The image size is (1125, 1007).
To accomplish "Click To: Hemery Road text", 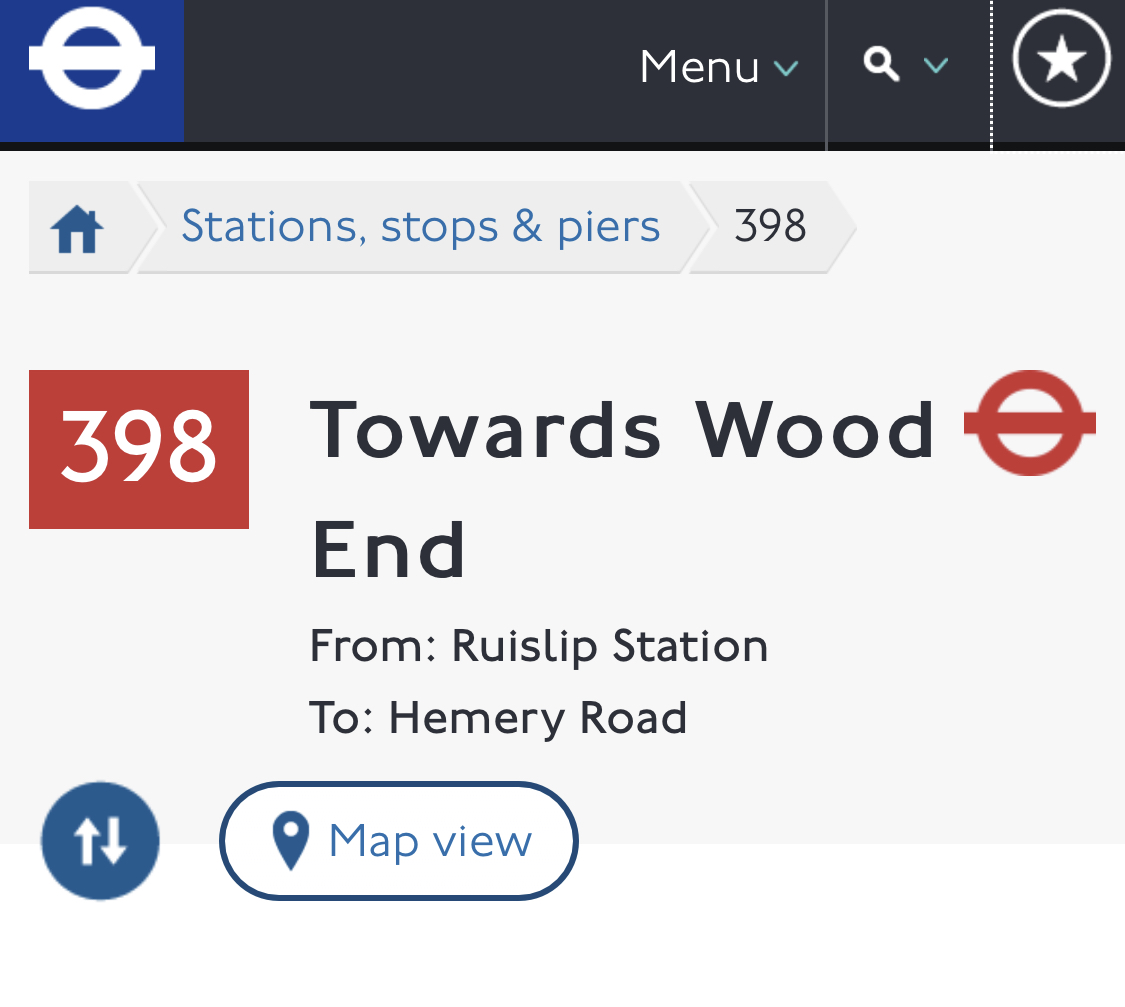I will coord(499,718).
